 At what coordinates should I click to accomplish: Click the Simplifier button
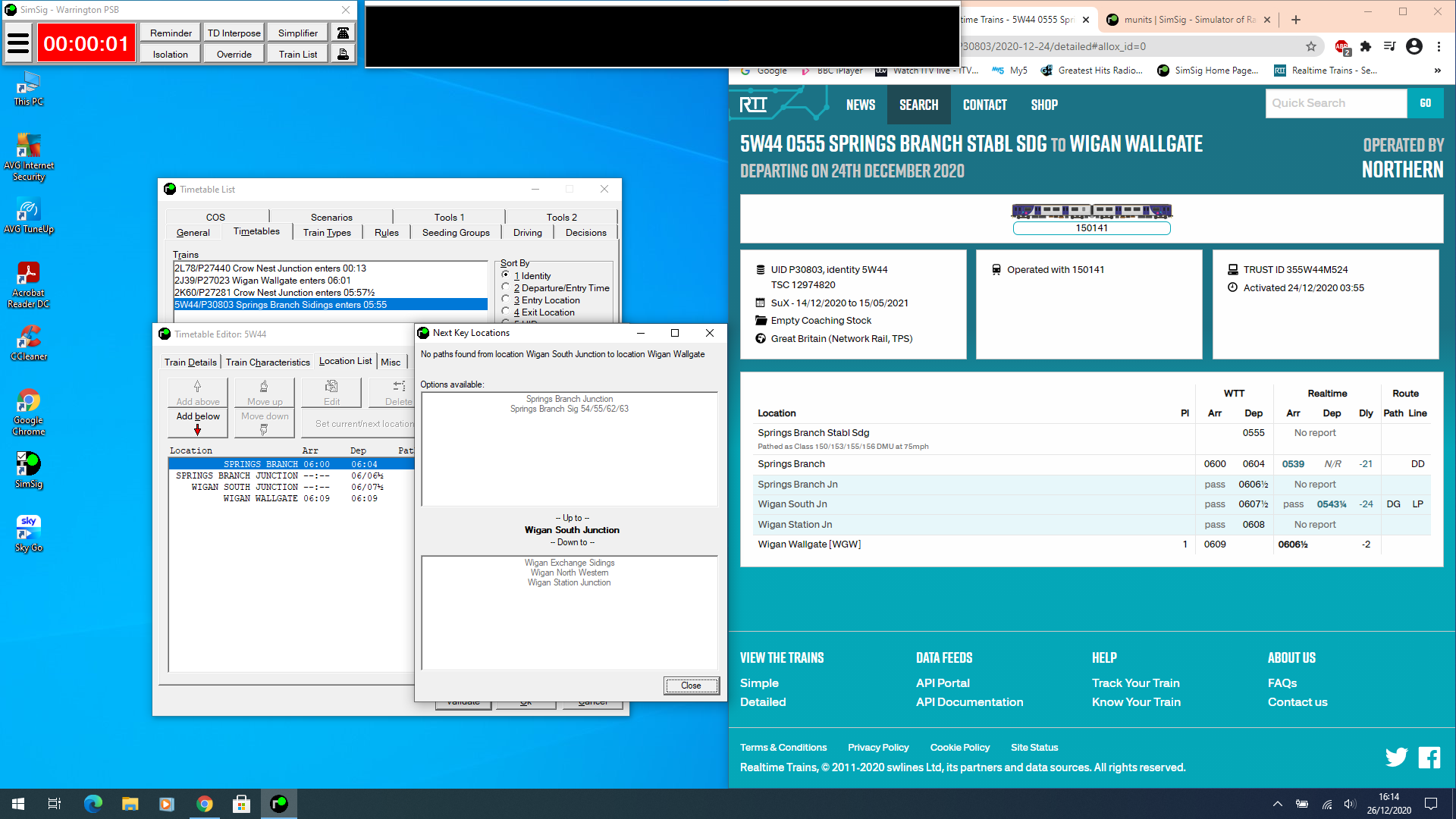pos(298,33)
